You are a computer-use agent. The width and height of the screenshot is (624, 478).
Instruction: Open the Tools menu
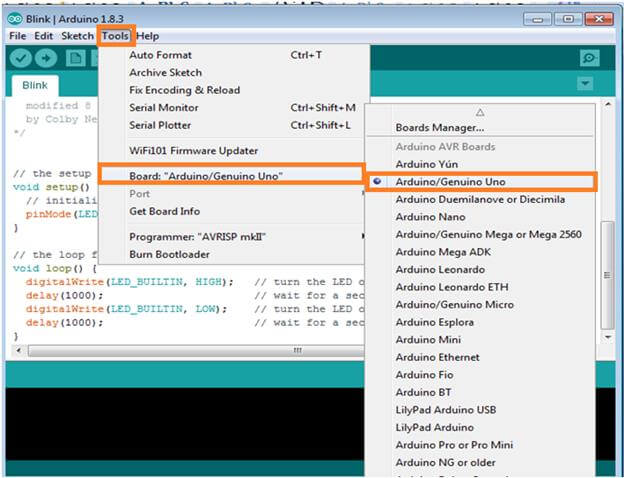(x=115, y=36)
